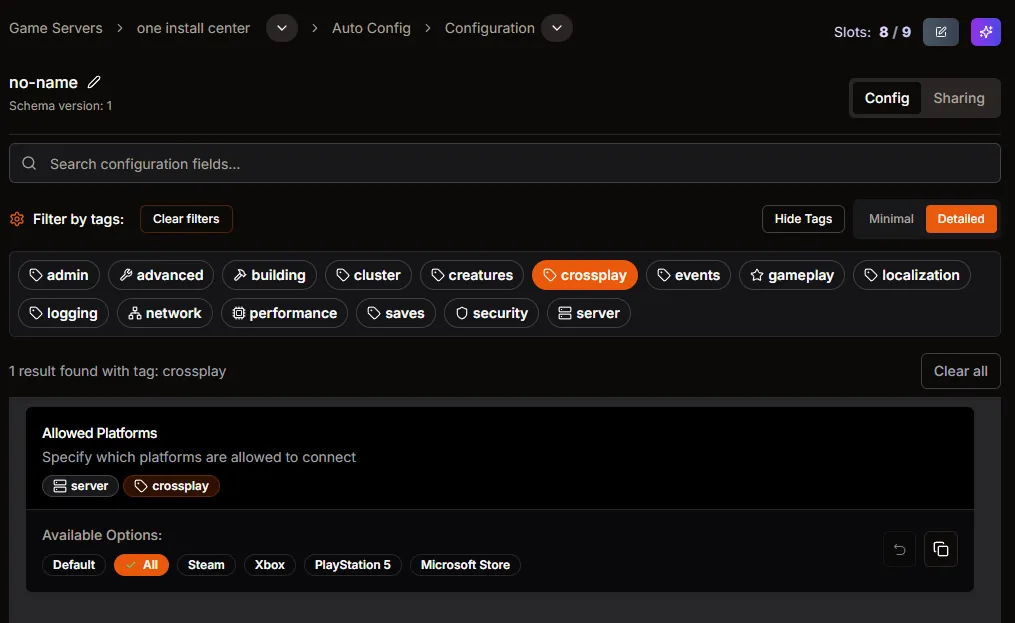
Task: Reset Allowed Platforms using the undo icon
Action: coord(898,549)
